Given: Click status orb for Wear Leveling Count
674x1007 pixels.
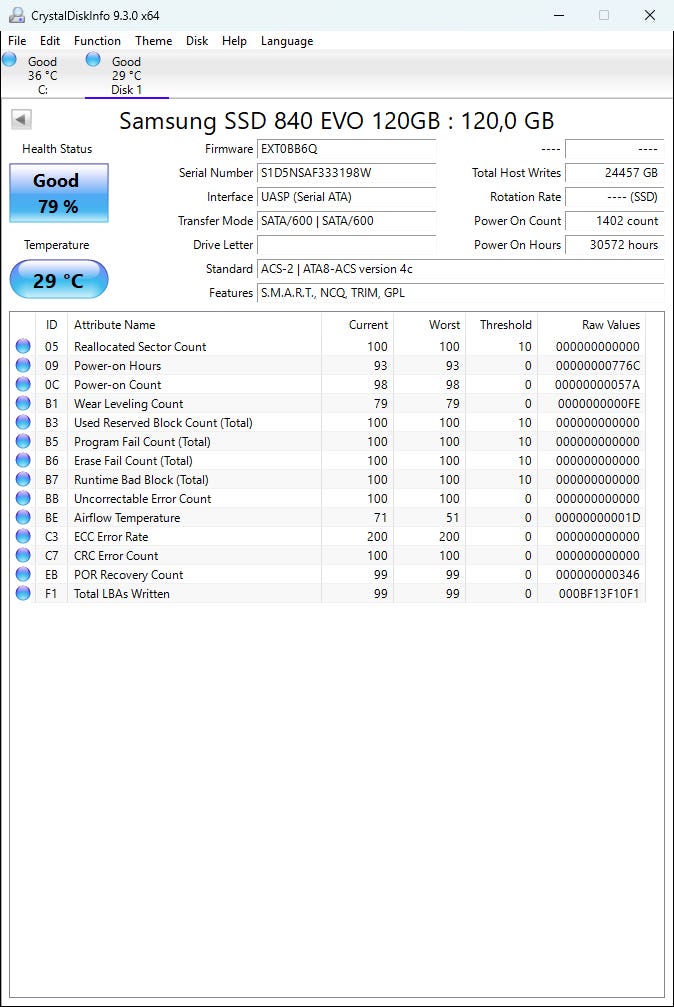Looking at the screenshot, I should [23, 403].
